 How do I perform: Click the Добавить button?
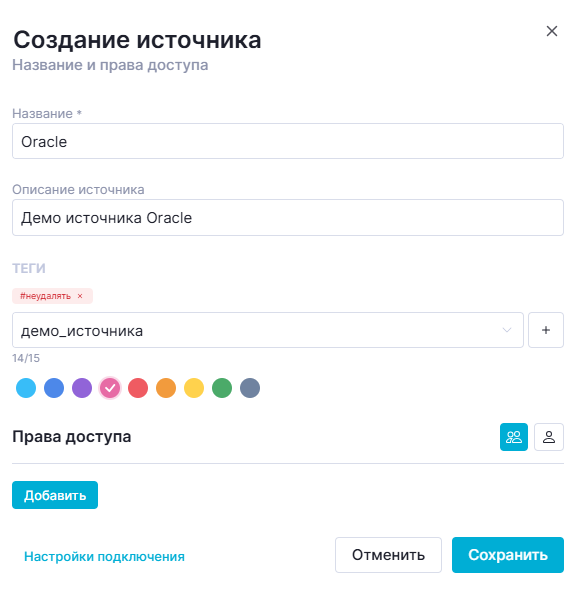coord(55,495)
